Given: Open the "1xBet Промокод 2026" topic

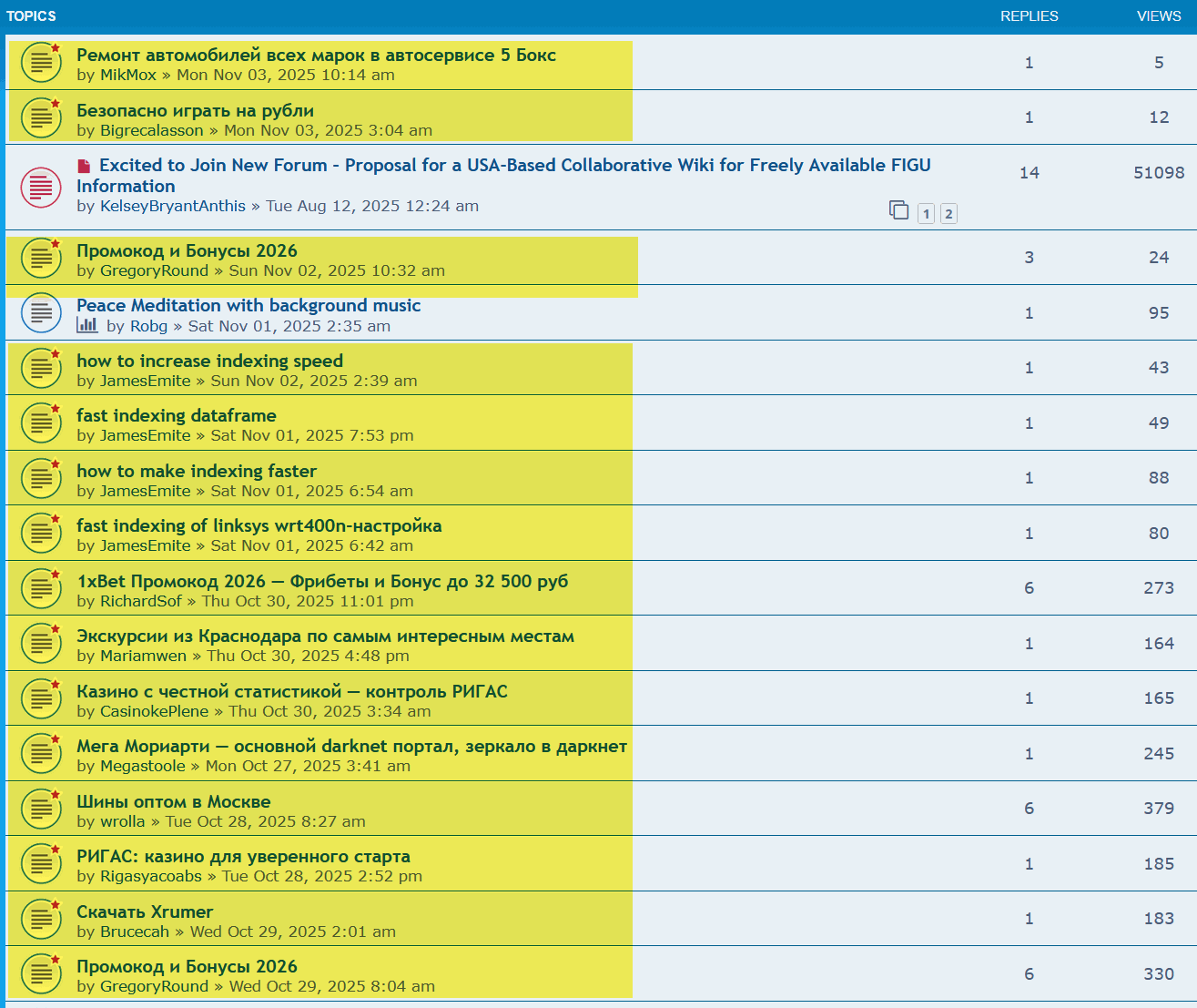Looking at the screenshot, I should point(322,580).
